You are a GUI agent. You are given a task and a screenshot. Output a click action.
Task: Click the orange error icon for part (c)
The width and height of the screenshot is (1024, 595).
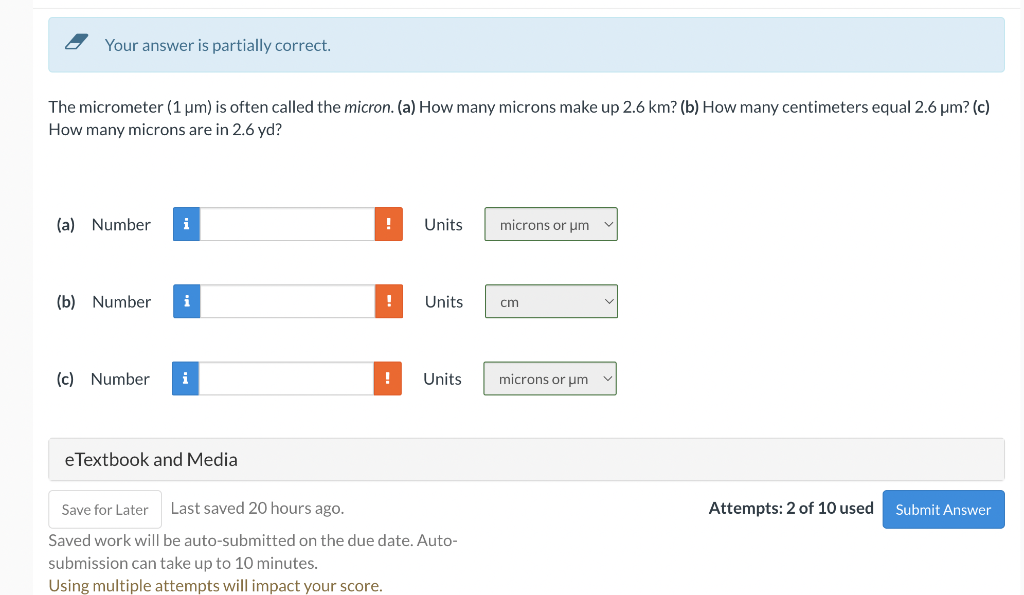[388, 379]
